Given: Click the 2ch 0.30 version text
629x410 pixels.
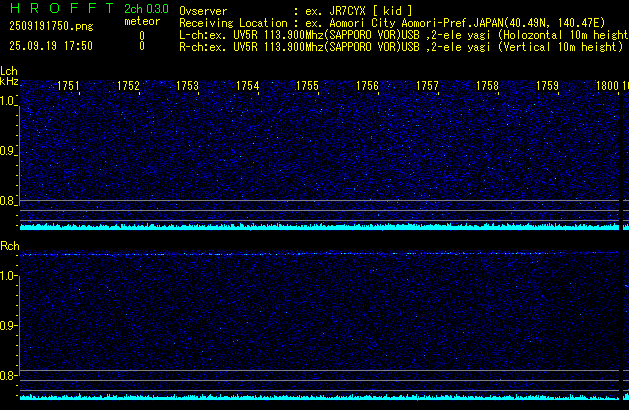Looking at the screenshot, I should [145, 9].
